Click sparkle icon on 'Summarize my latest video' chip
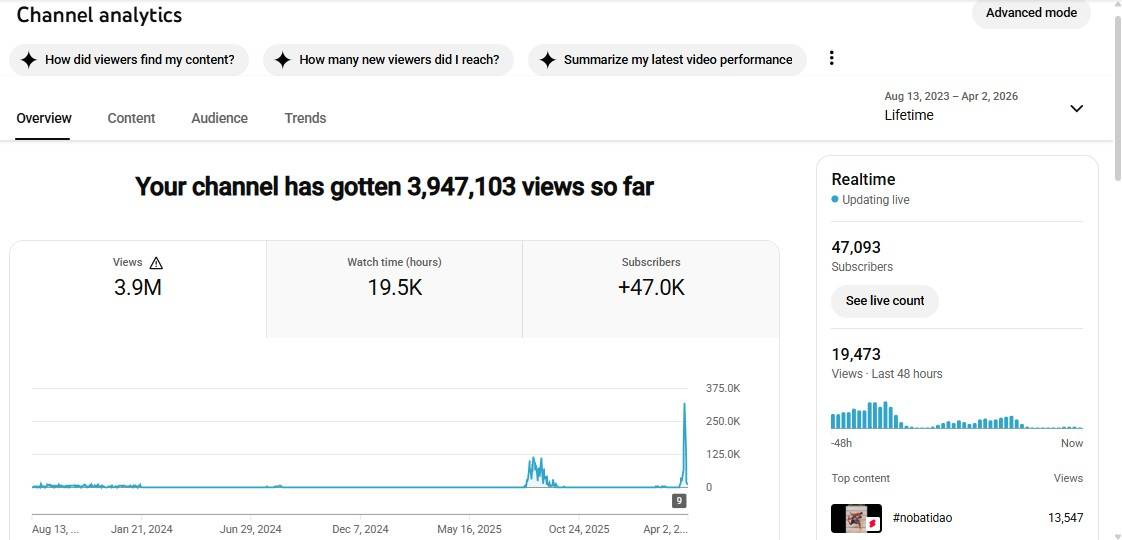This screenshot has height=540, width=1122. [547, 60]
